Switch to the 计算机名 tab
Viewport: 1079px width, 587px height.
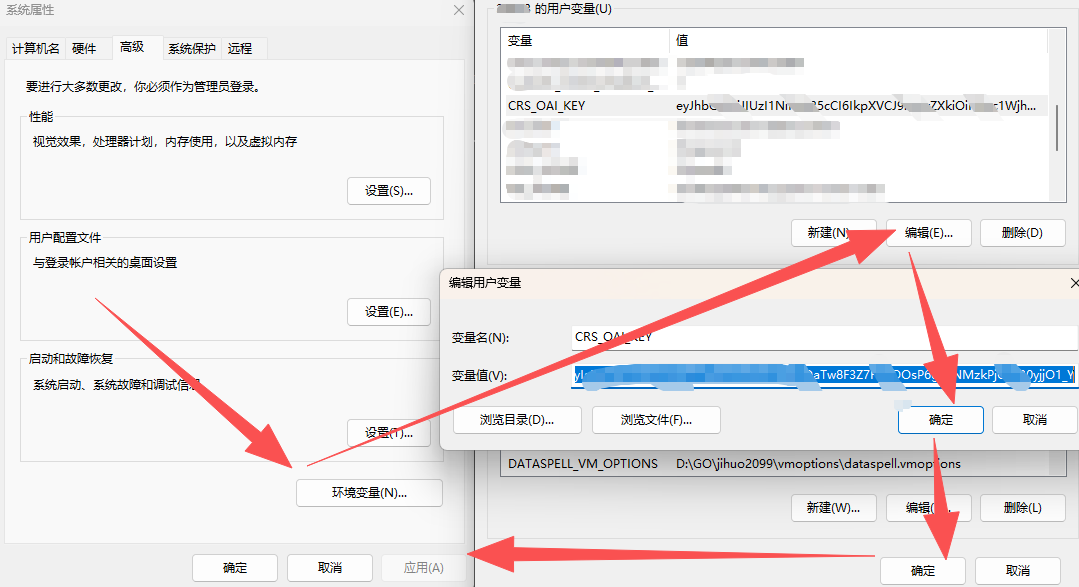click(36, 48)
